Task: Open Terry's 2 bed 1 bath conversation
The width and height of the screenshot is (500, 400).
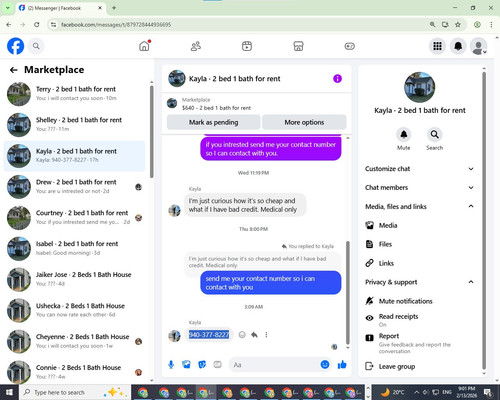Action: click(75, 94)
